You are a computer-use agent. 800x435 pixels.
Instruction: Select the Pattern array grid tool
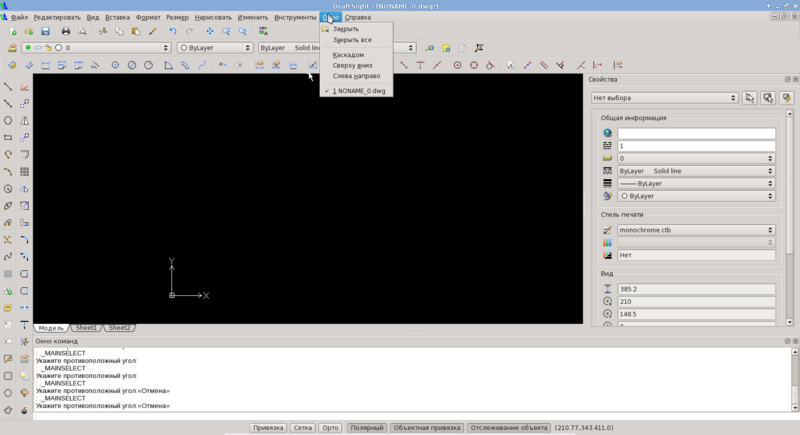(24, 172)
